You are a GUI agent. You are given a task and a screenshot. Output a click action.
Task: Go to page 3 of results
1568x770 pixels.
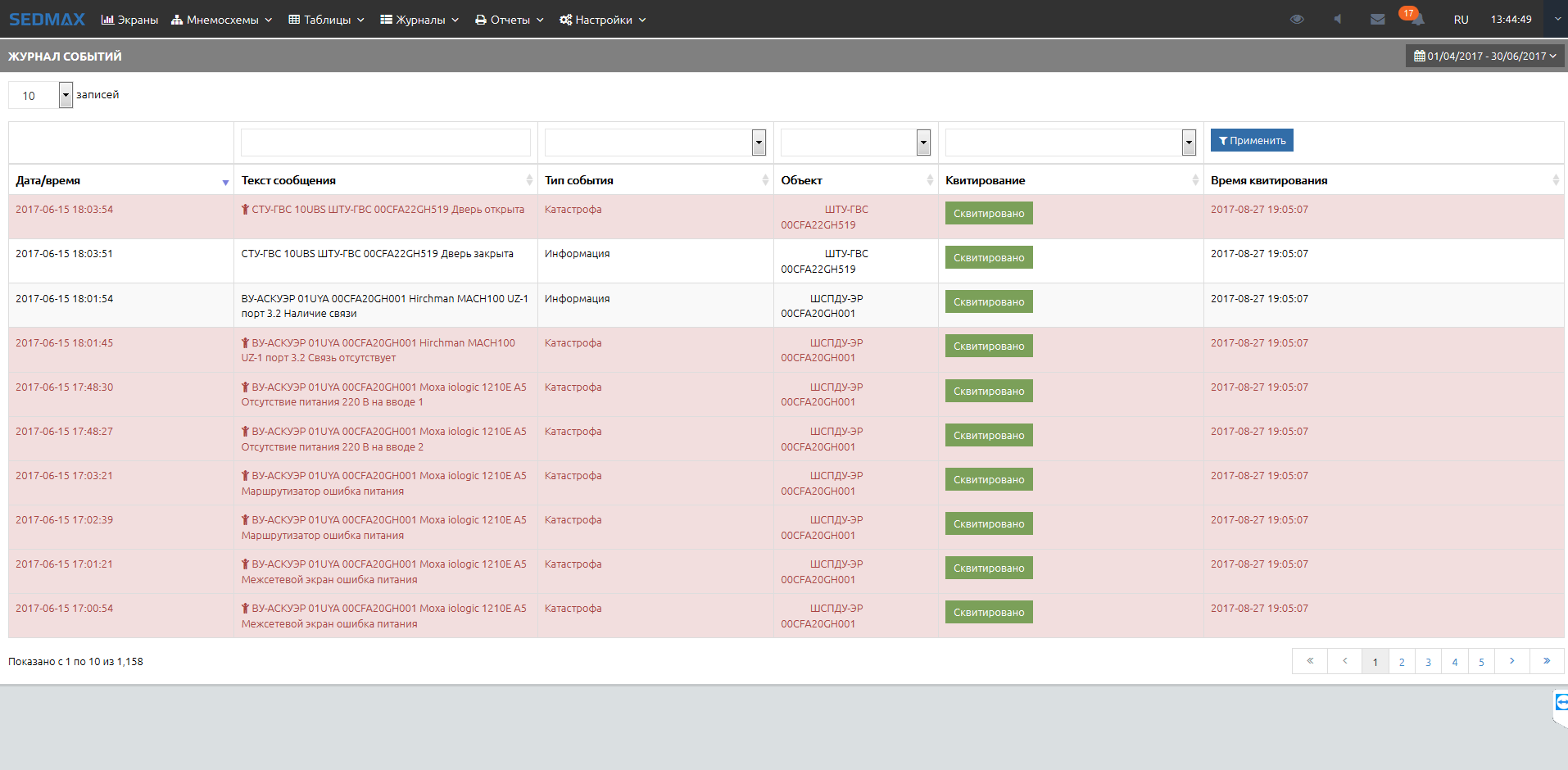1428,662
